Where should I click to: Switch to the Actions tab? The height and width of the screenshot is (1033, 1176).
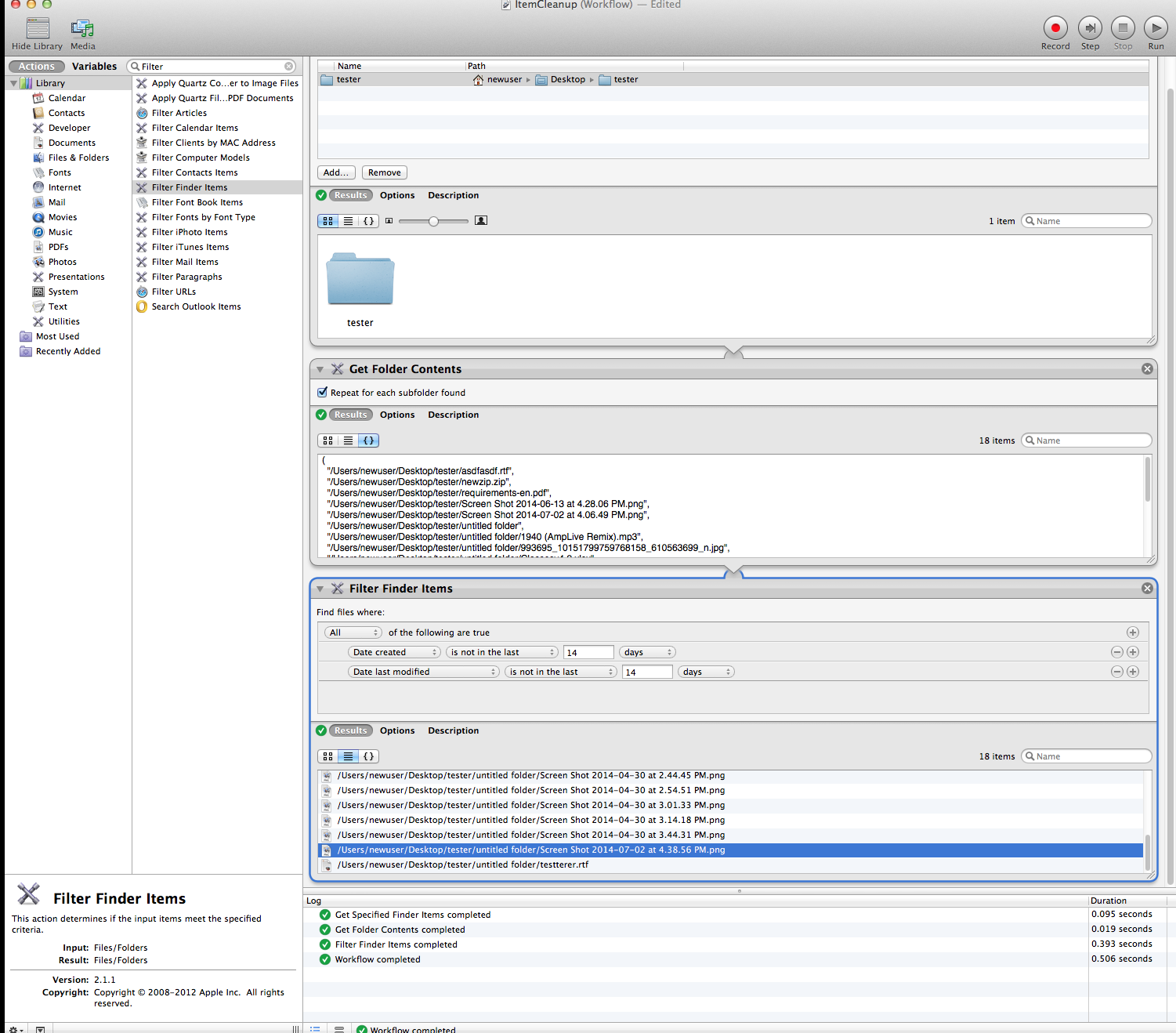click(37, 67)
